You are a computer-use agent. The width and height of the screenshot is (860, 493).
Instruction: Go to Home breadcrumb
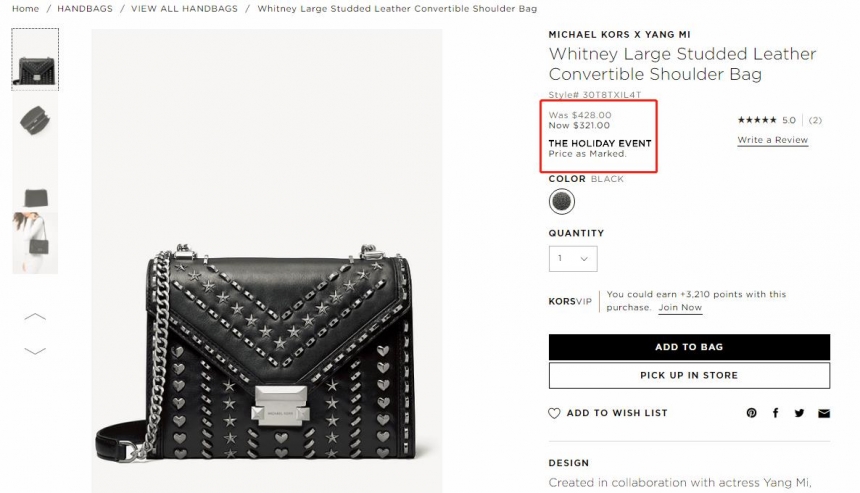25,9
